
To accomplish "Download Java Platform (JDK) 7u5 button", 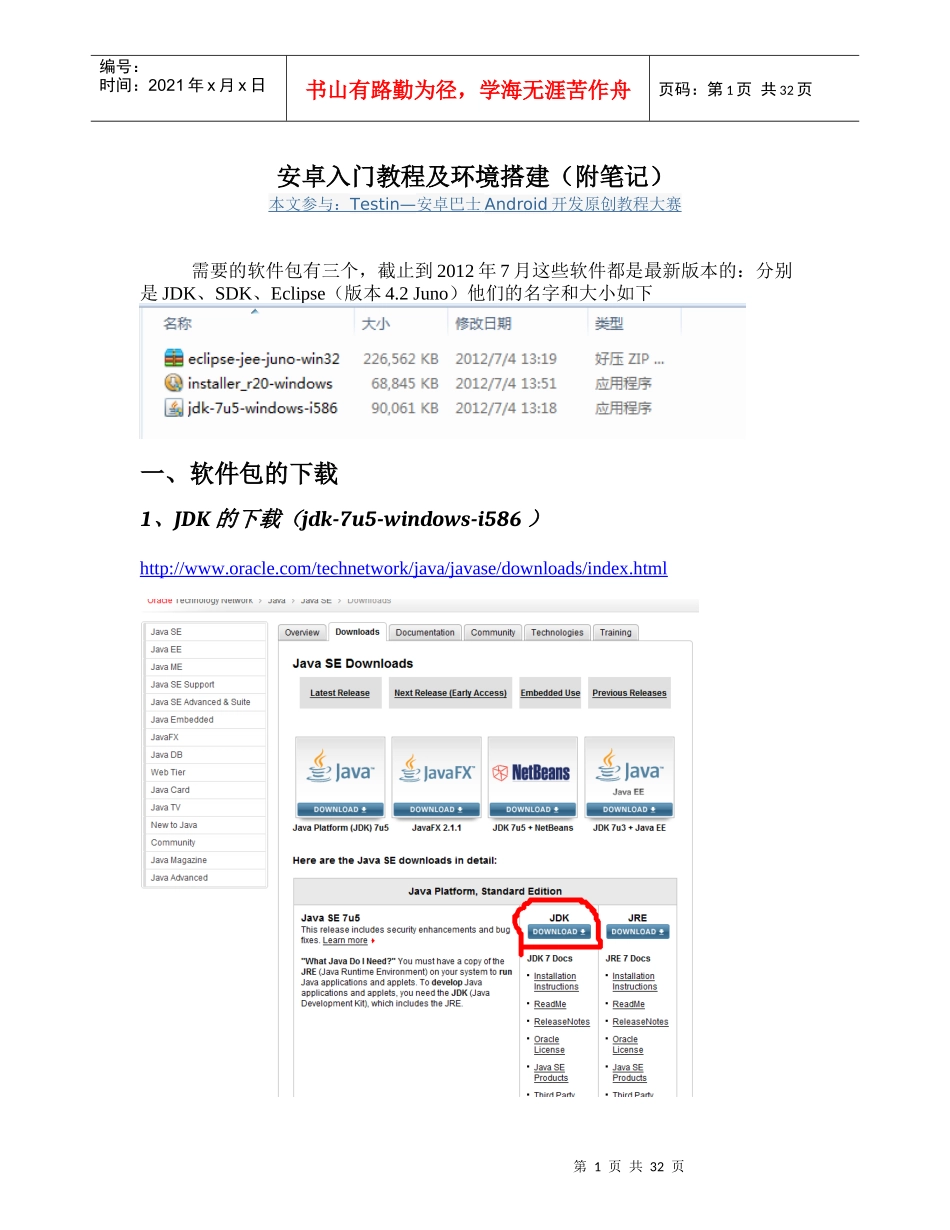I will tap(340, 809).
